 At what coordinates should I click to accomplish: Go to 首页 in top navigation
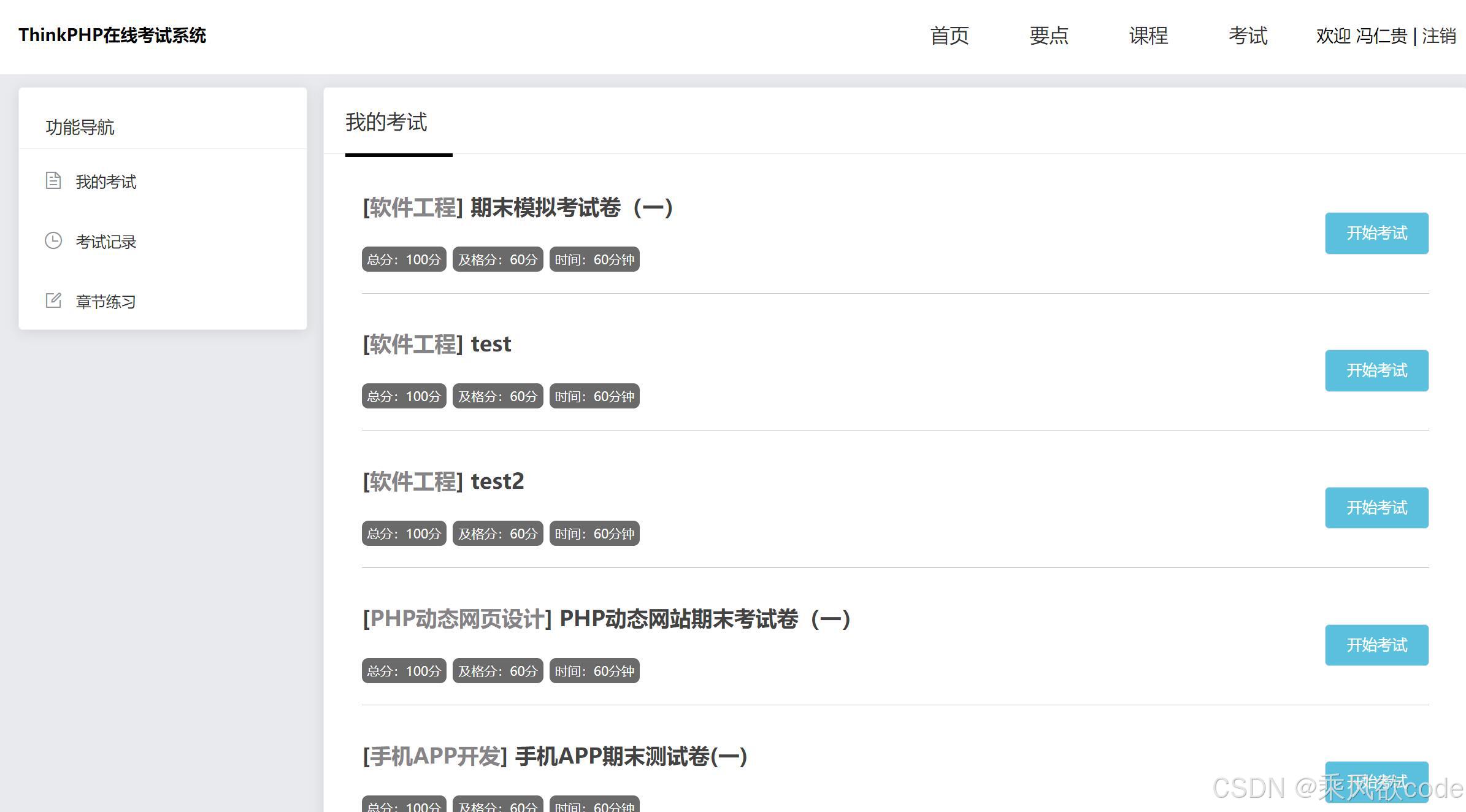tap(949, 36)
